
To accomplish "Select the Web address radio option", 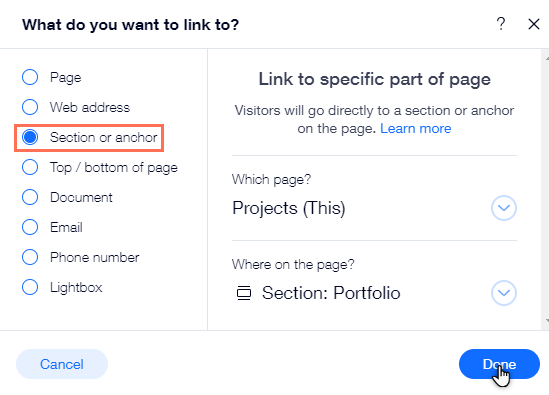I will point(30,107).
